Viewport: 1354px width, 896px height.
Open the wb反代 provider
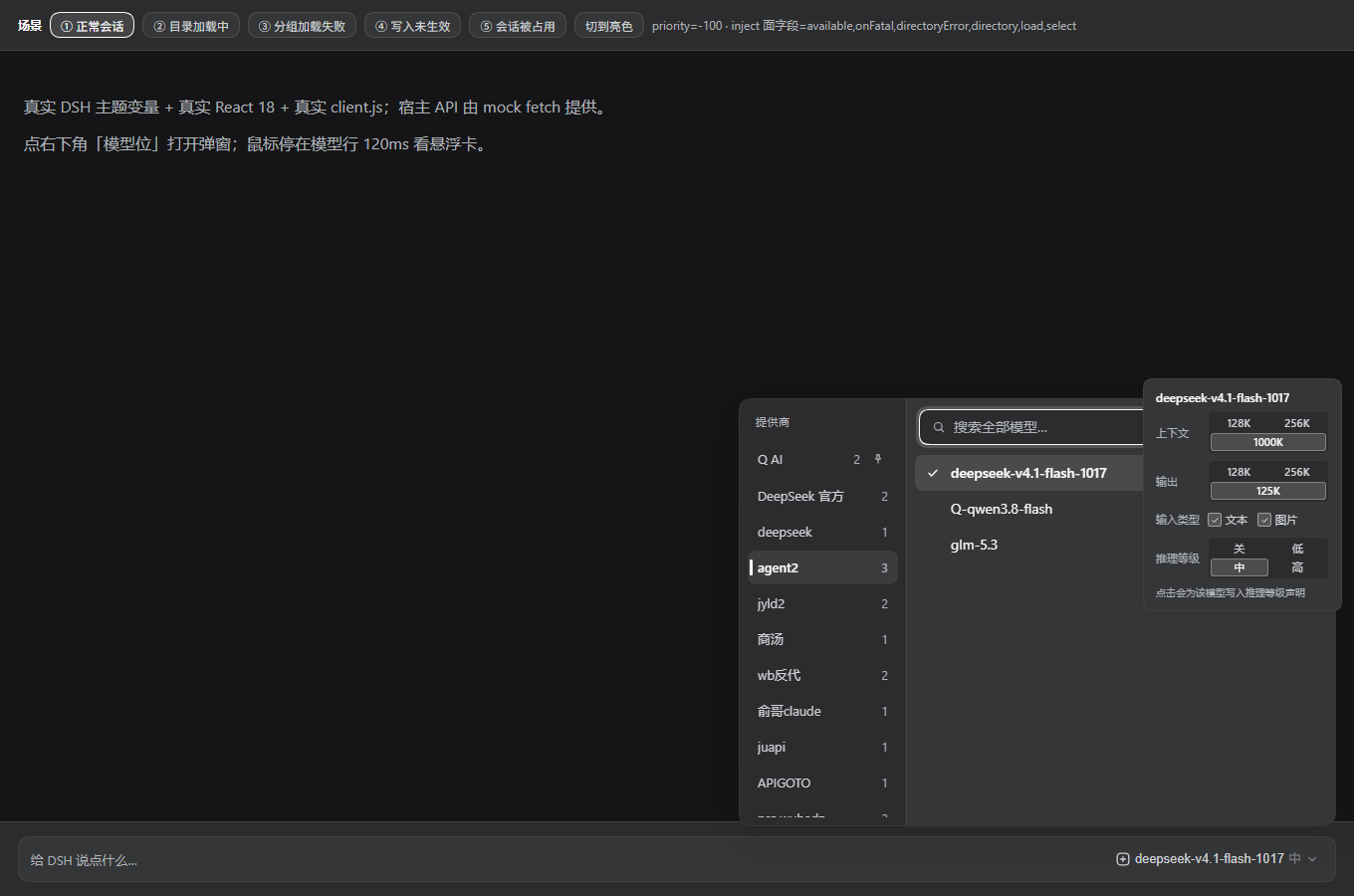point(822,675)
